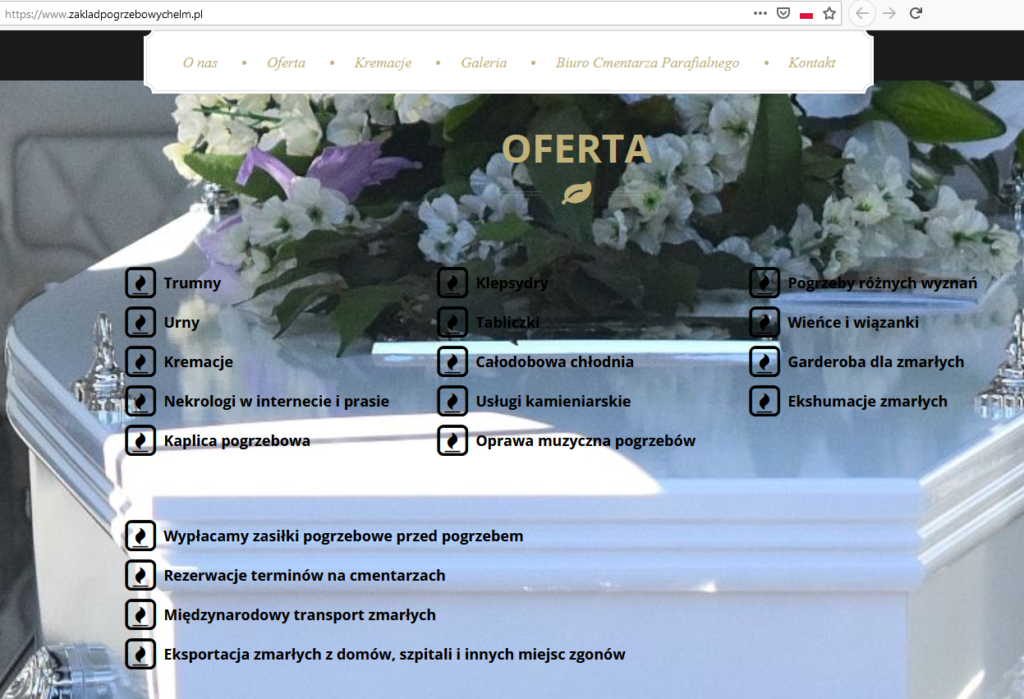Click the flame icon beside Kremacje item

point(140,362)
